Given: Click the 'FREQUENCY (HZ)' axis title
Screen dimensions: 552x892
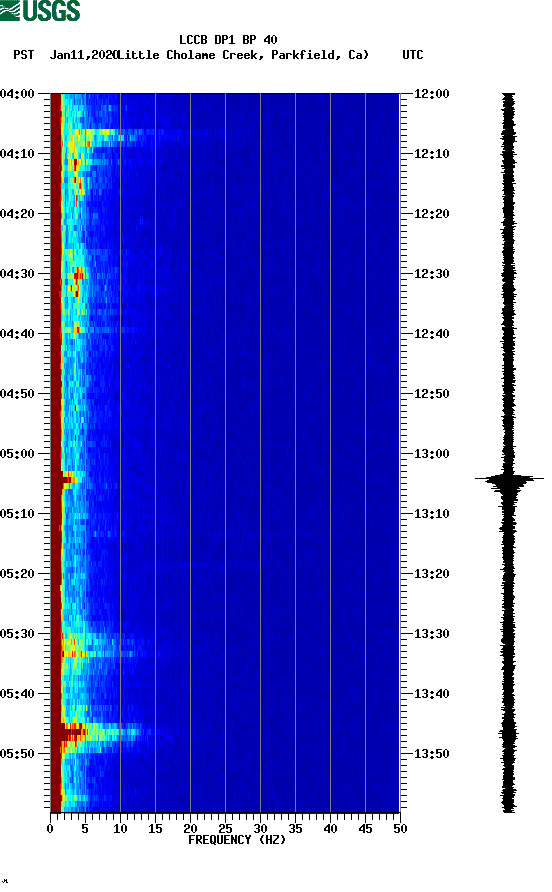Looking at the screenshot, I should pos(237,840).
